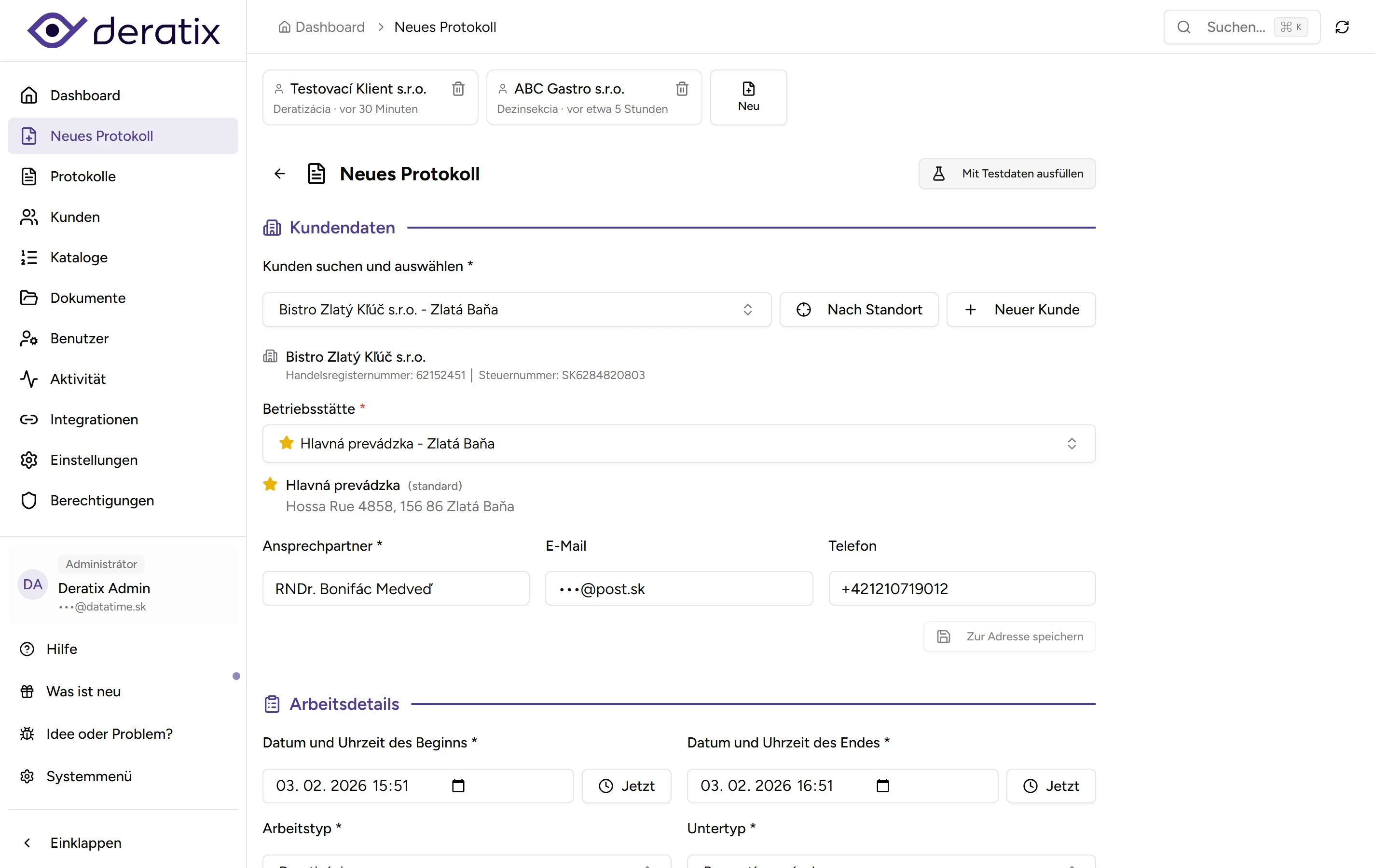Click Mit Testdaten ausfüllen button
Viewport: 1375px width, 868px height.
tap(1007, 174)
